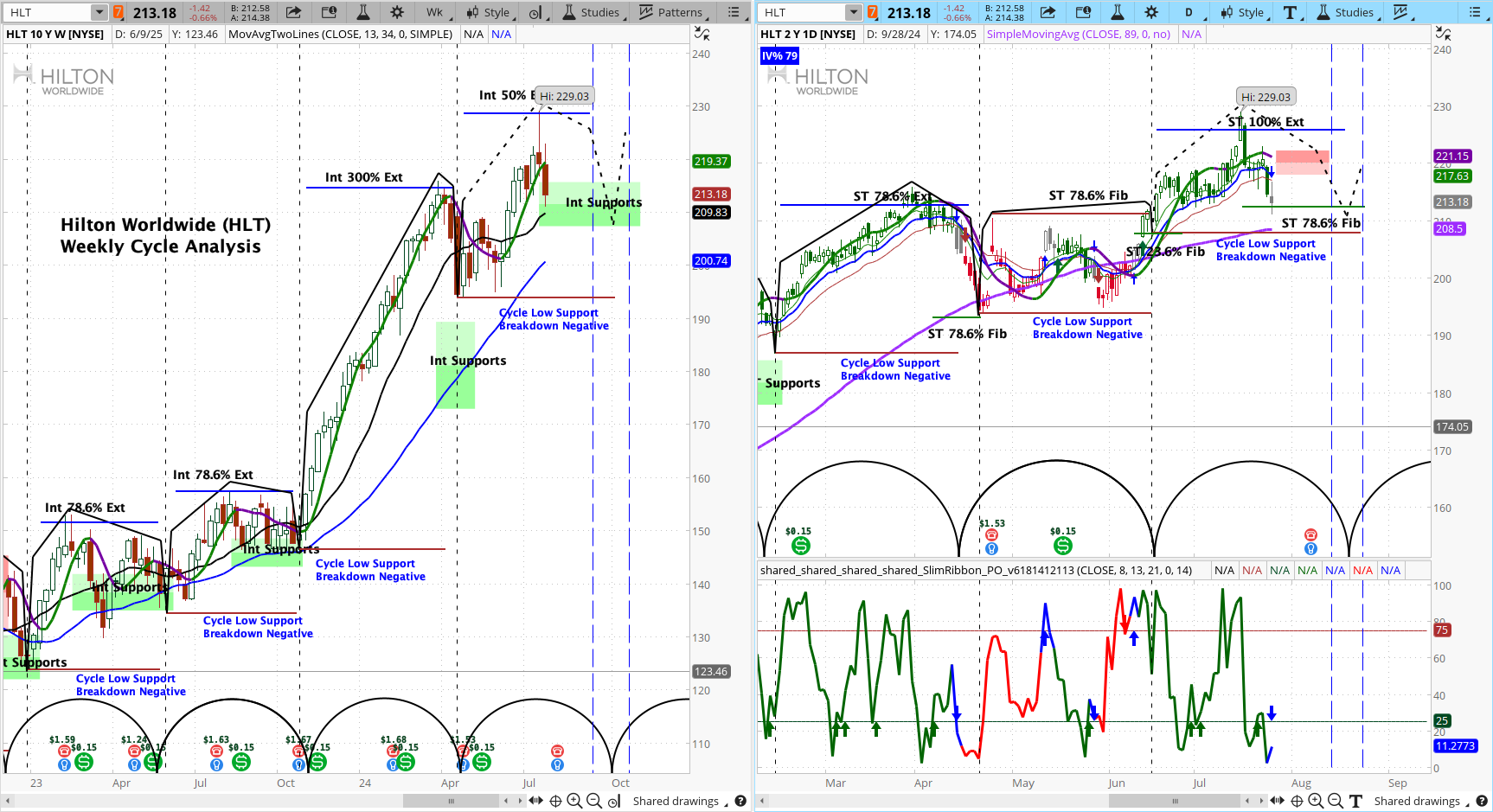Screen dimensions: 1493x812
Task: Toggle the maximize arrows on the daily chart header
Action: point(1443,34)
